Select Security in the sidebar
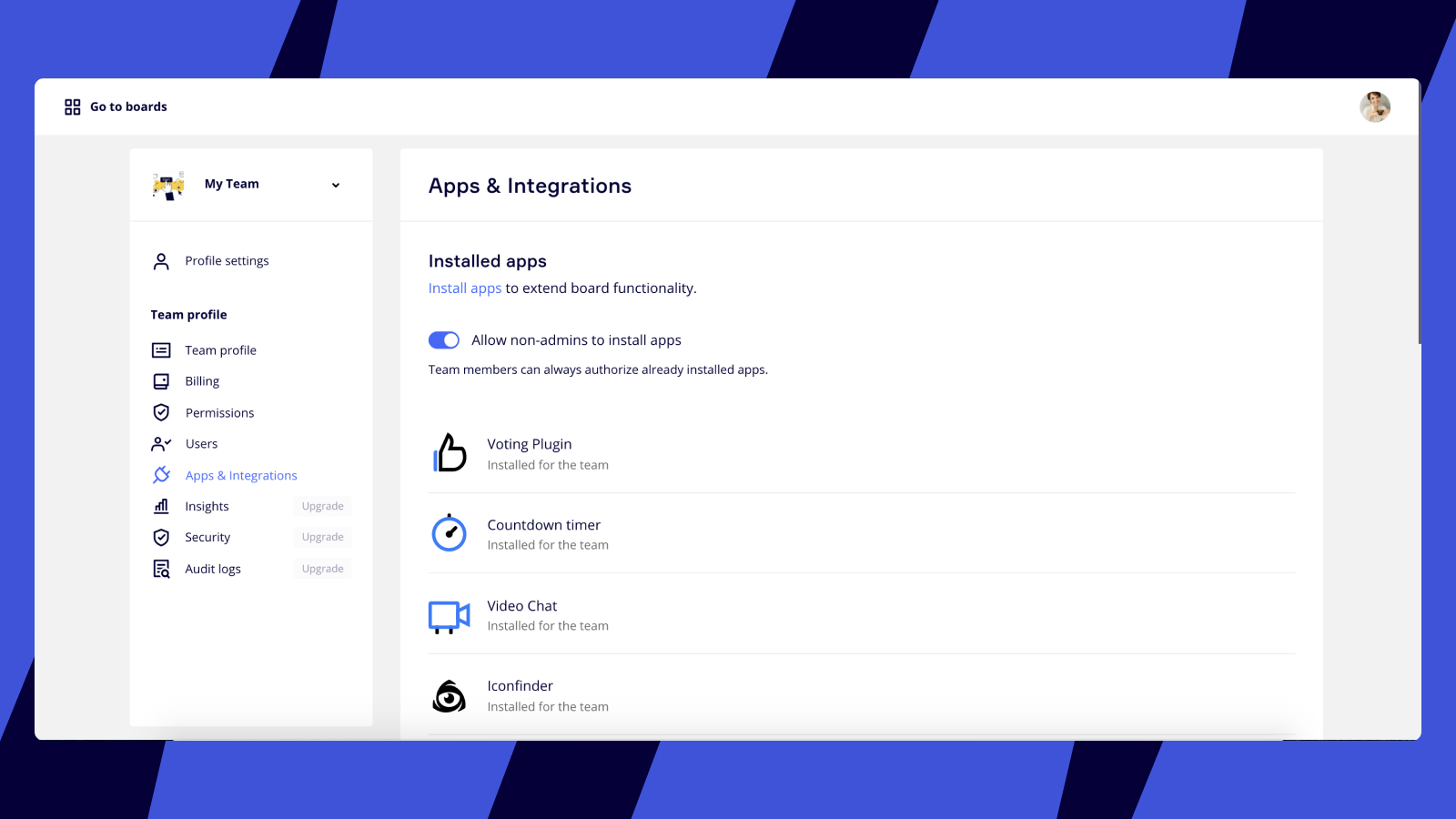 (x=207, y=537)
